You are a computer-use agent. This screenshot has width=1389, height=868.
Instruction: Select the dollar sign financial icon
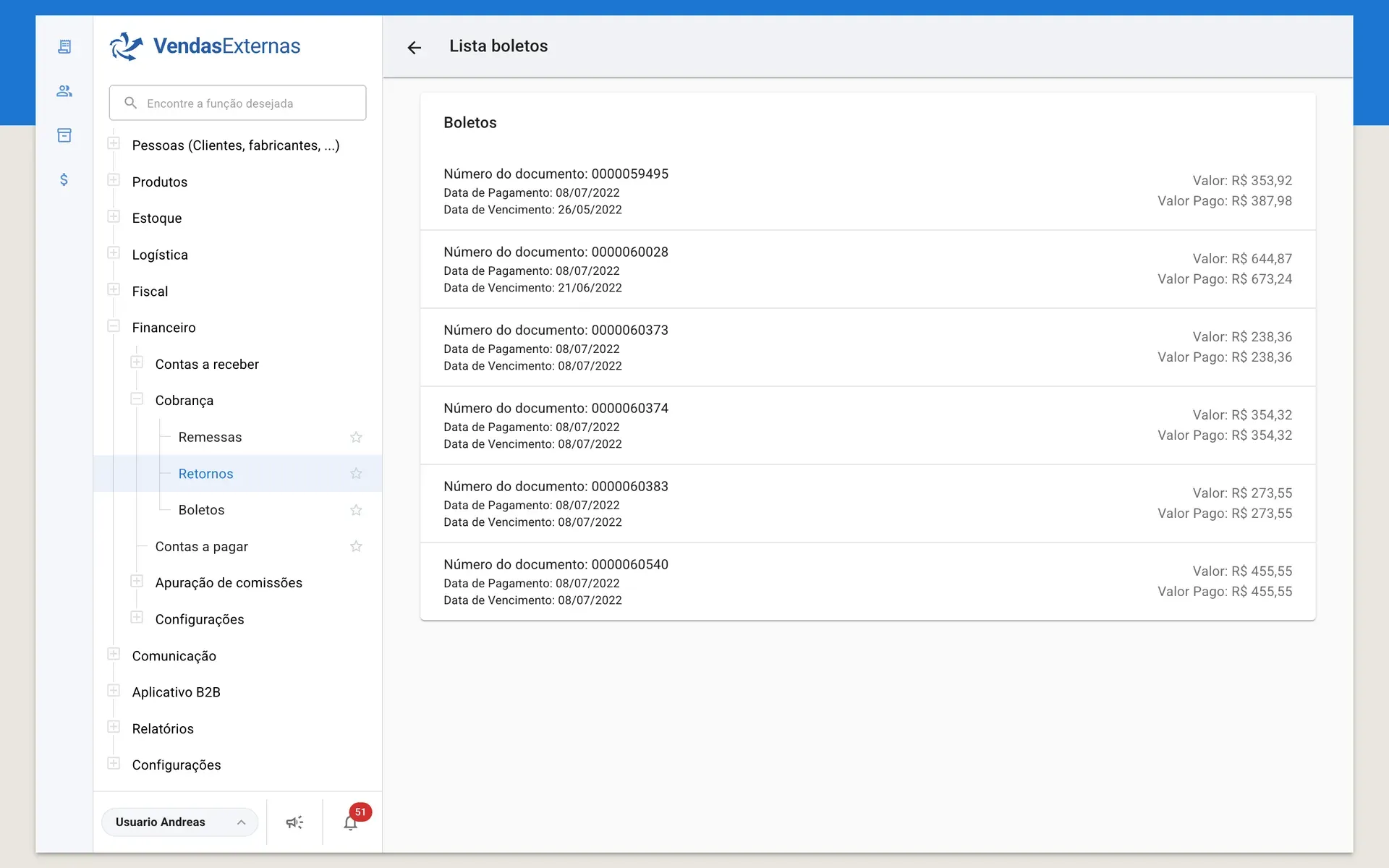[x=64, y=179]
